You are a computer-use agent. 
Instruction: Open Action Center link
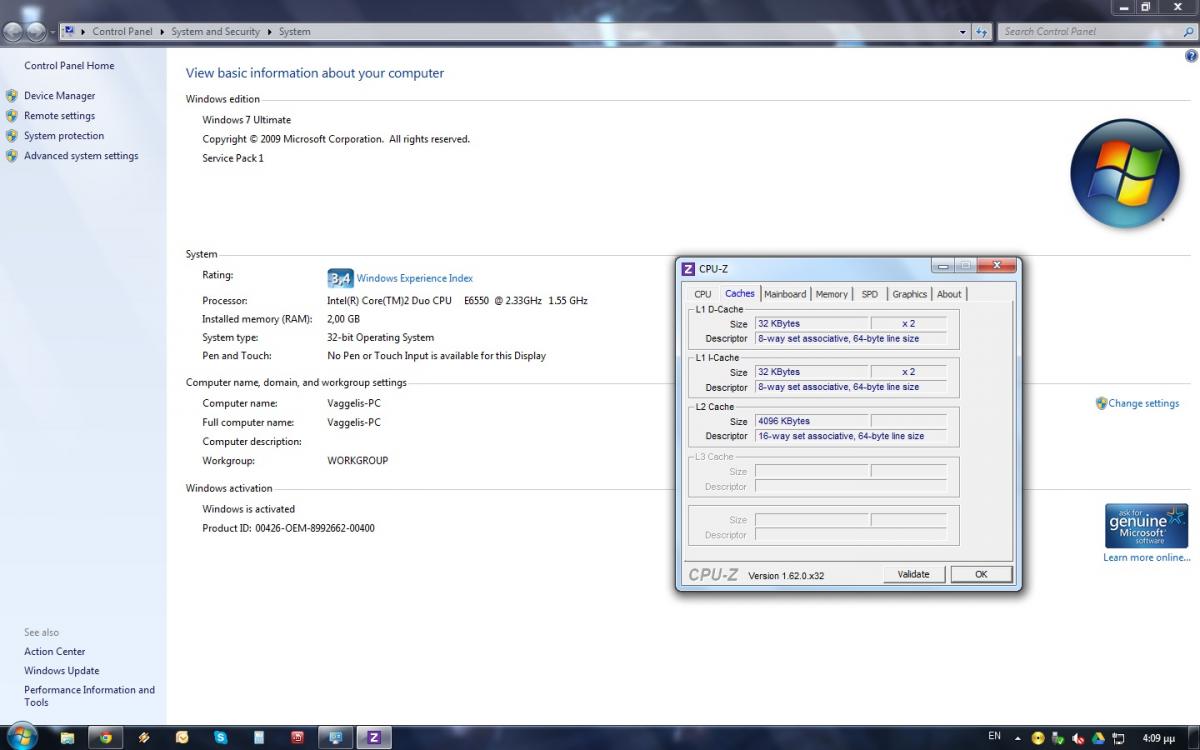click(55, 652)
